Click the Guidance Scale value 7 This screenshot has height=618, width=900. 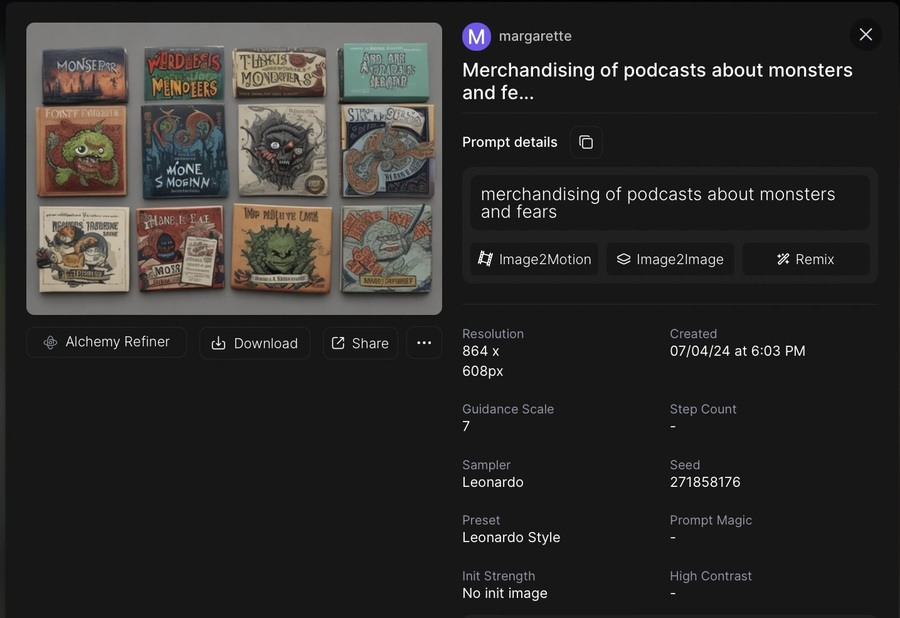[466, 426]
